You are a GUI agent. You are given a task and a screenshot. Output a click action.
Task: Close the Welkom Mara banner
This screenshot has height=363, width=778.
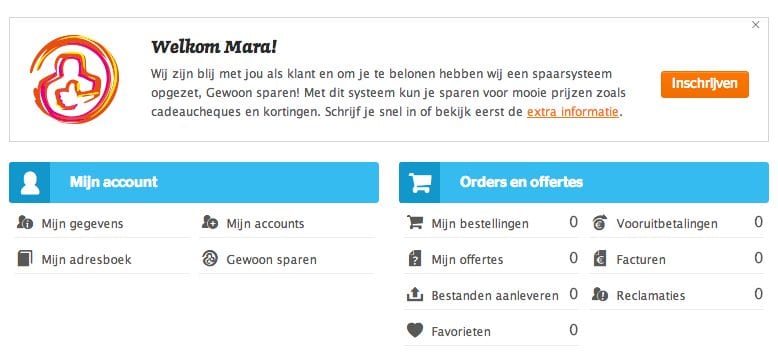click(756, 25)
